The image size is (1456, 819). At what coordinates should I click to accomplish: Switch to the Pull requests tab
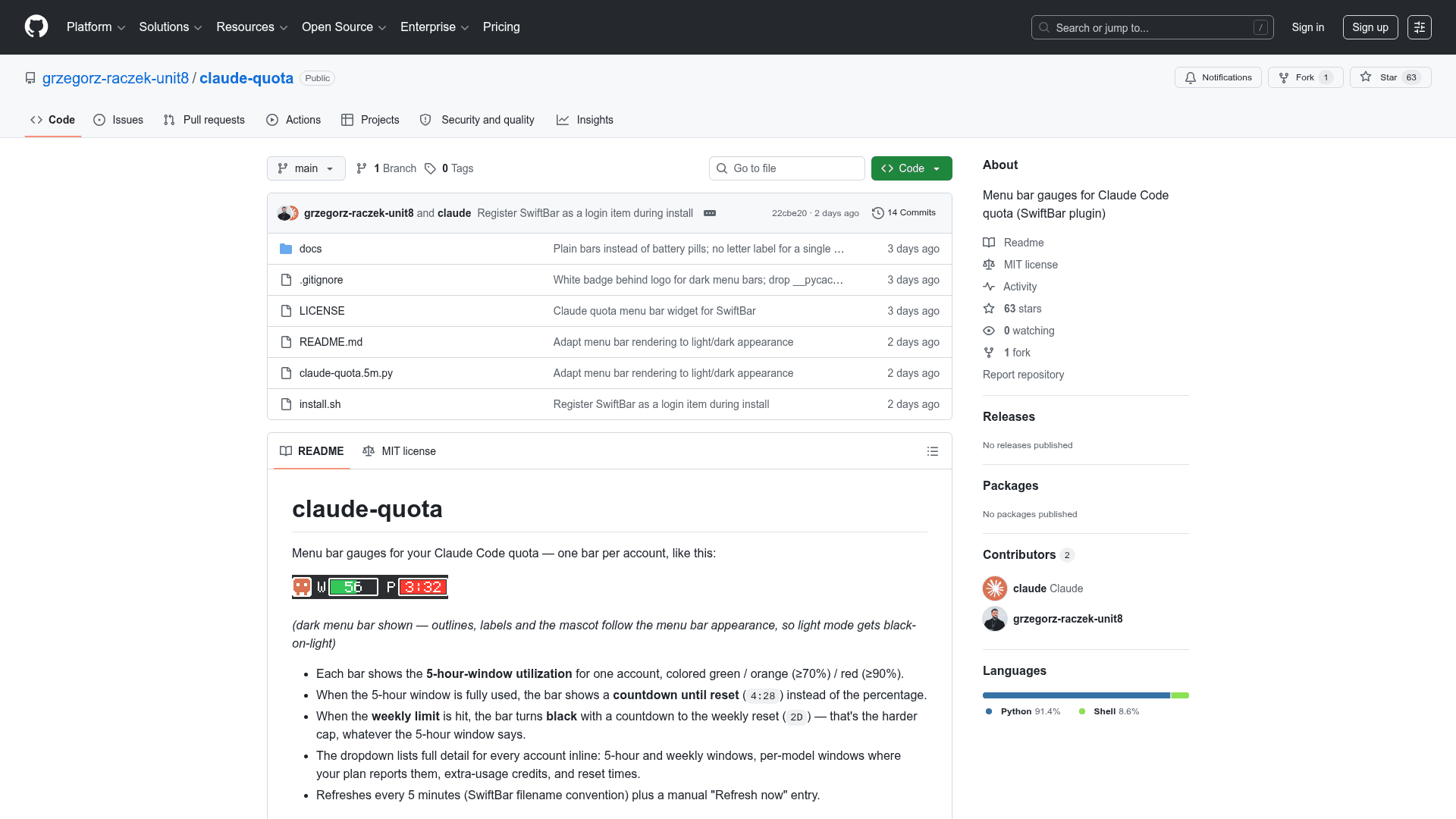204,120
